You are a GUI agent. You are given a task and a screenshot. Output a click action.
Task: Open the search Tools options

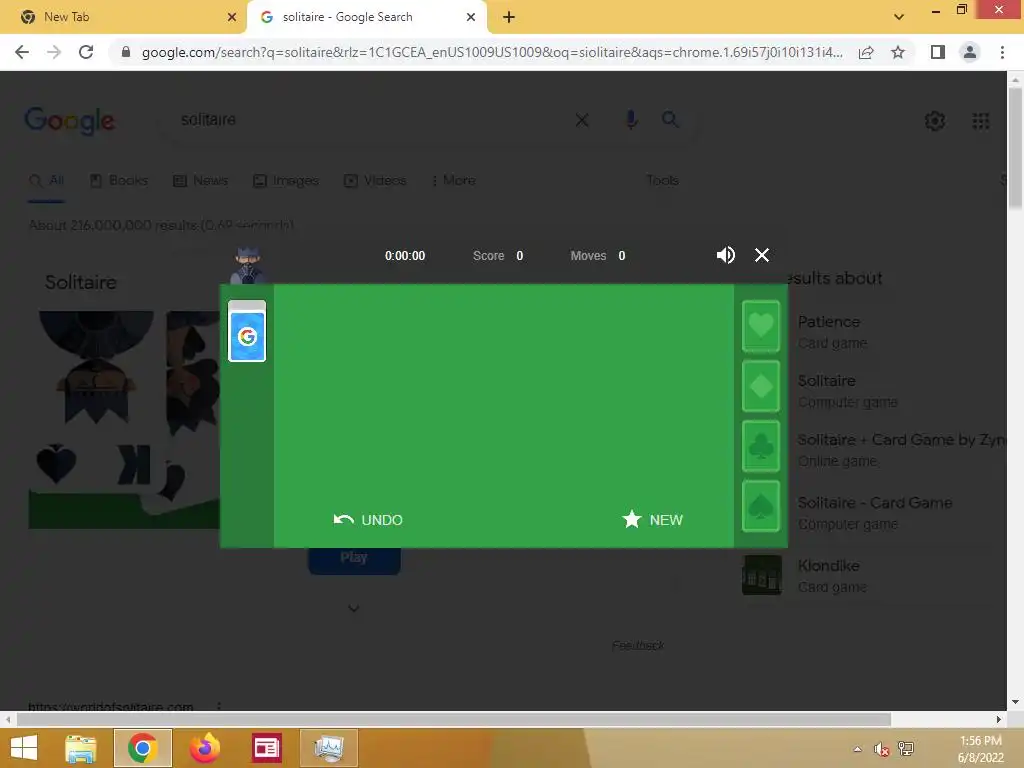click(662, 181)
